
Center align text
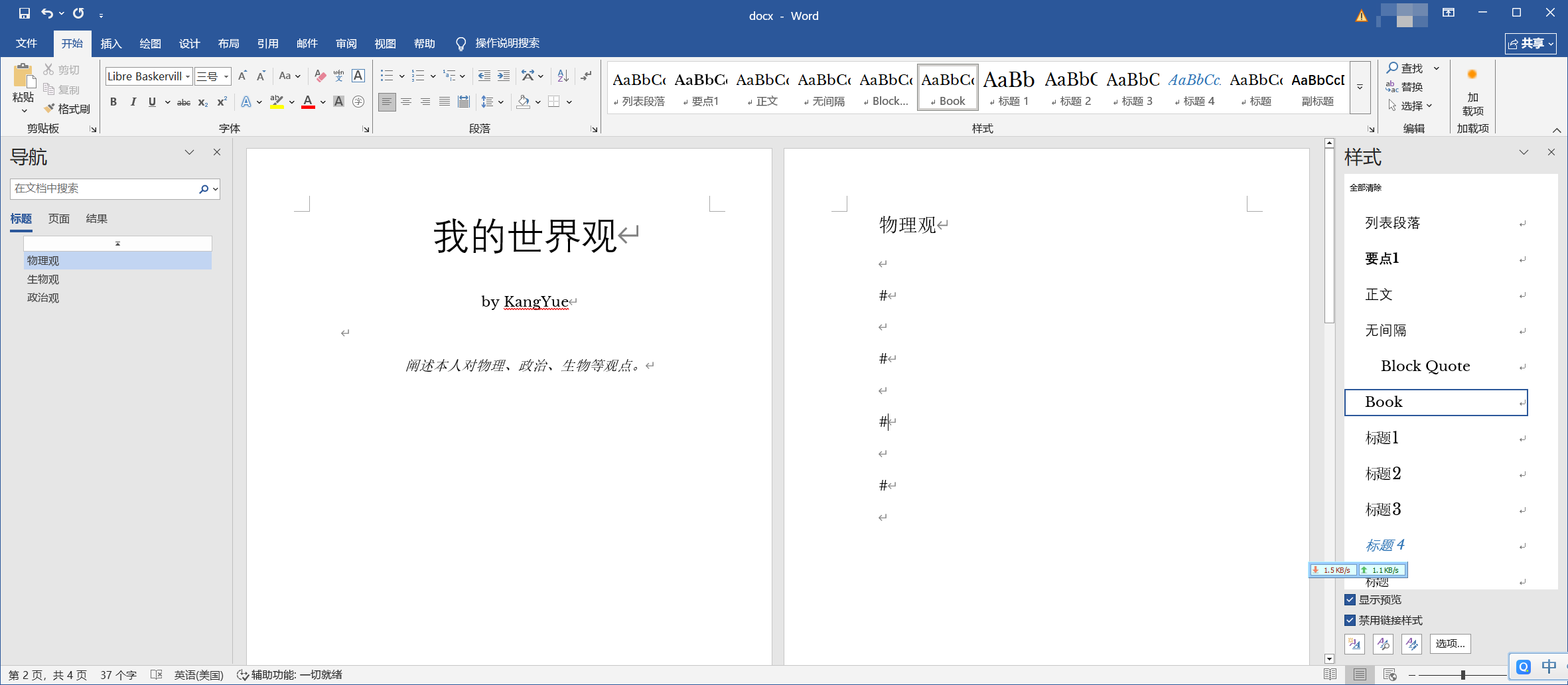(406, 102)
